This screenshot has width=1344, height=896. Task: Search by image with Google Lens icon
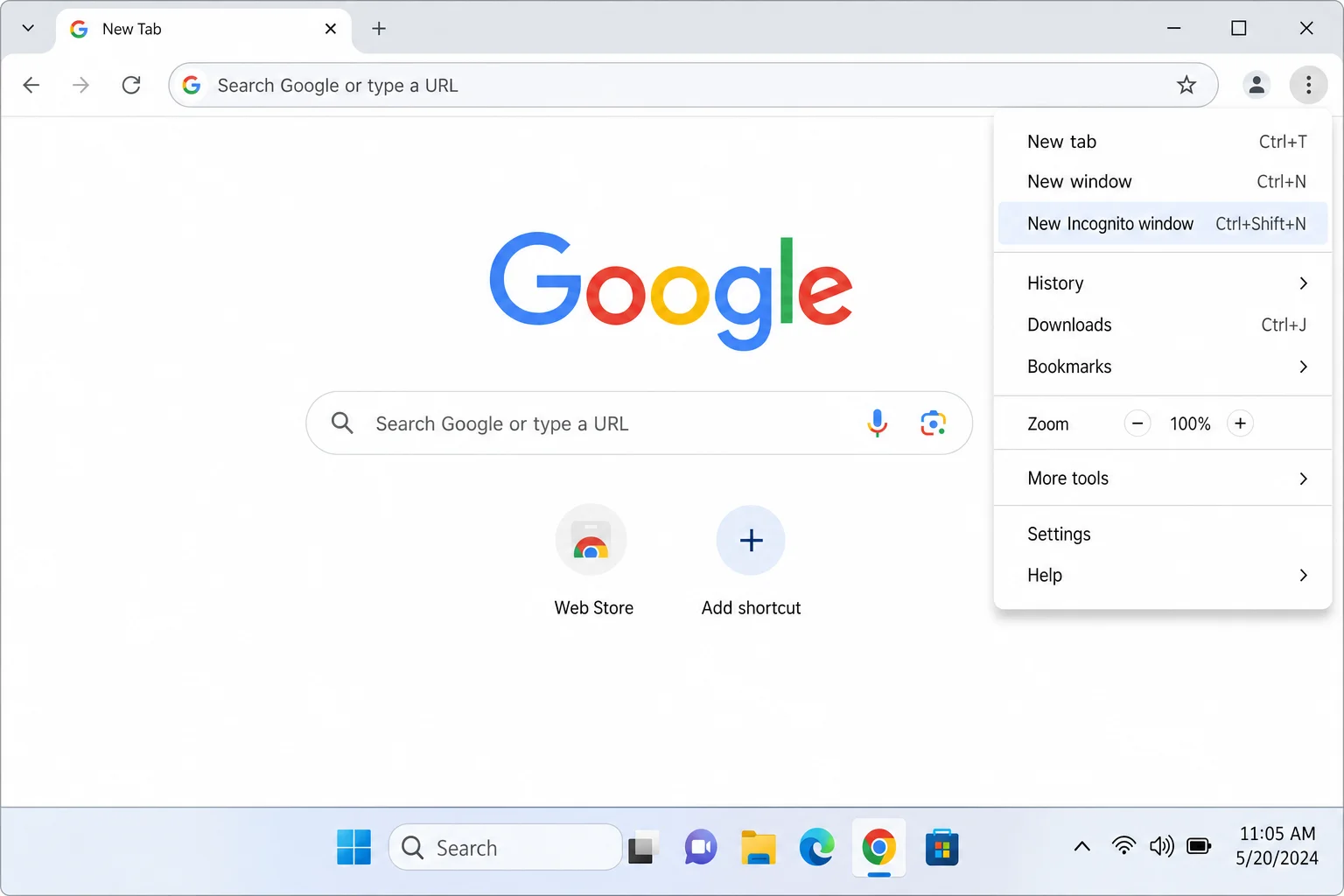[933, 423]
